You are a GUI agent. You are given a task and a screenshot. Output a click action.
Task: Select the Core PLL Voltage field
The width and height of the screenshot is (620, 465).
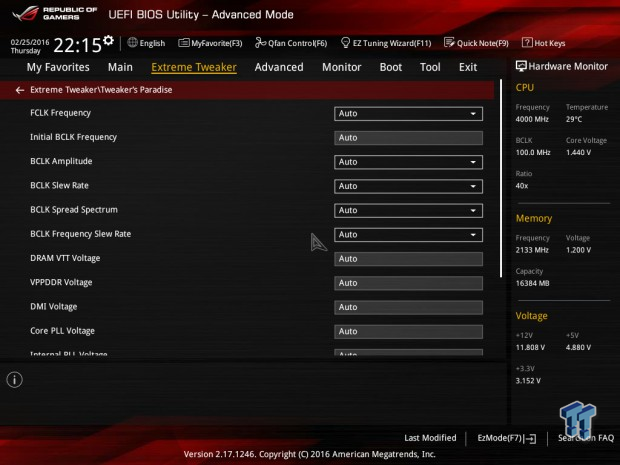click(408, 332)
